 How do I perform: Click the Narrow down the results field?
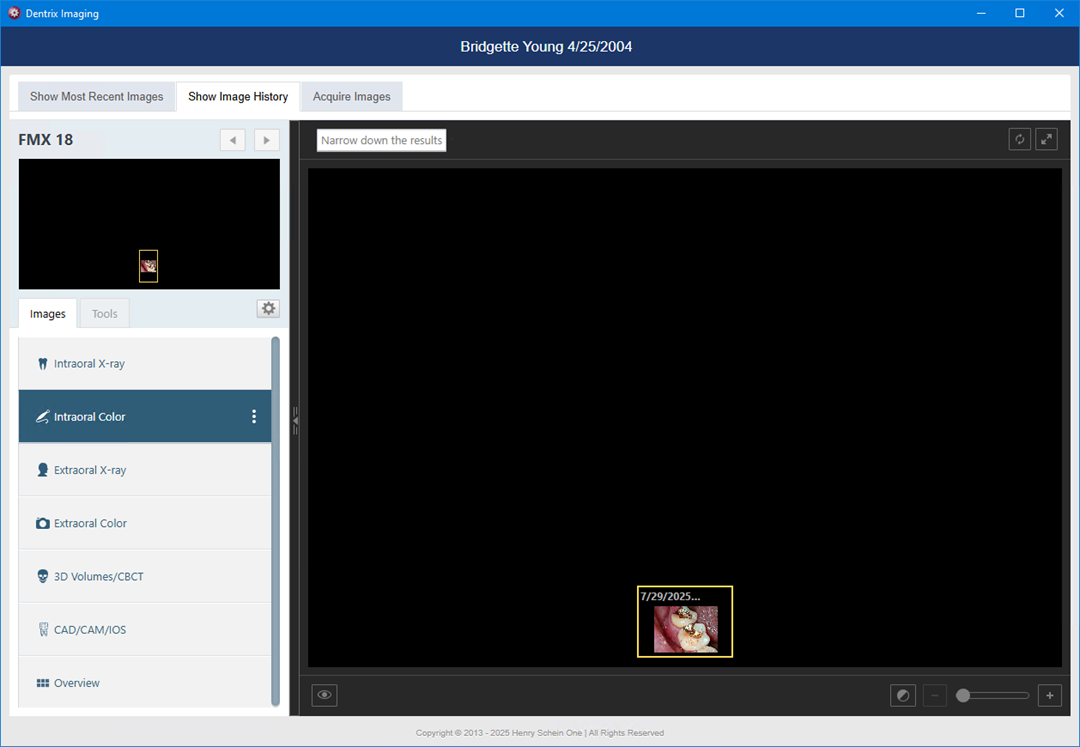coord(382,140)
